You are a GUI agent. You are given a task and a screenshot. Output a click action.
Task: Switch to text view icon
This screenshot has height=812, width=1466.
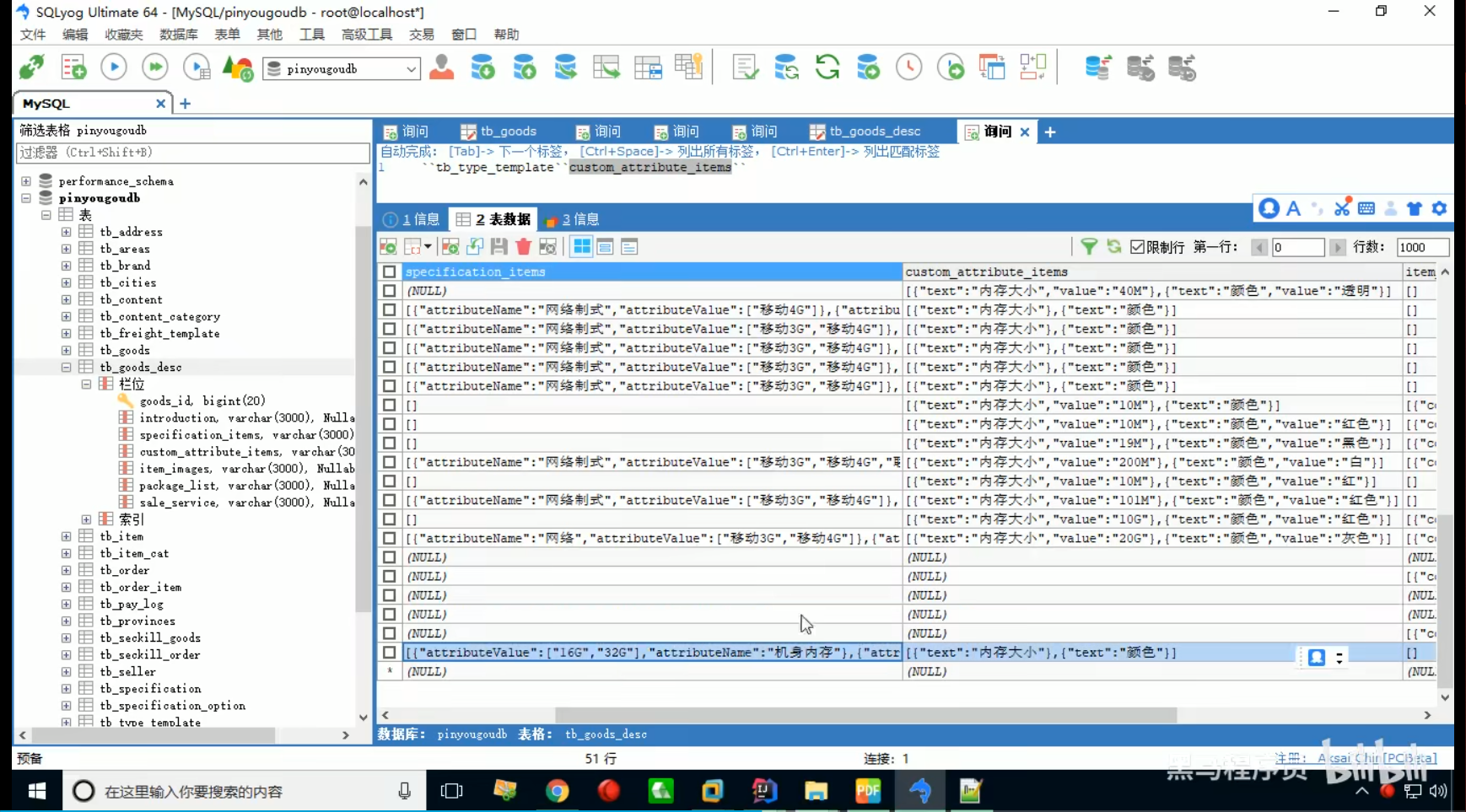pos(629,246)
